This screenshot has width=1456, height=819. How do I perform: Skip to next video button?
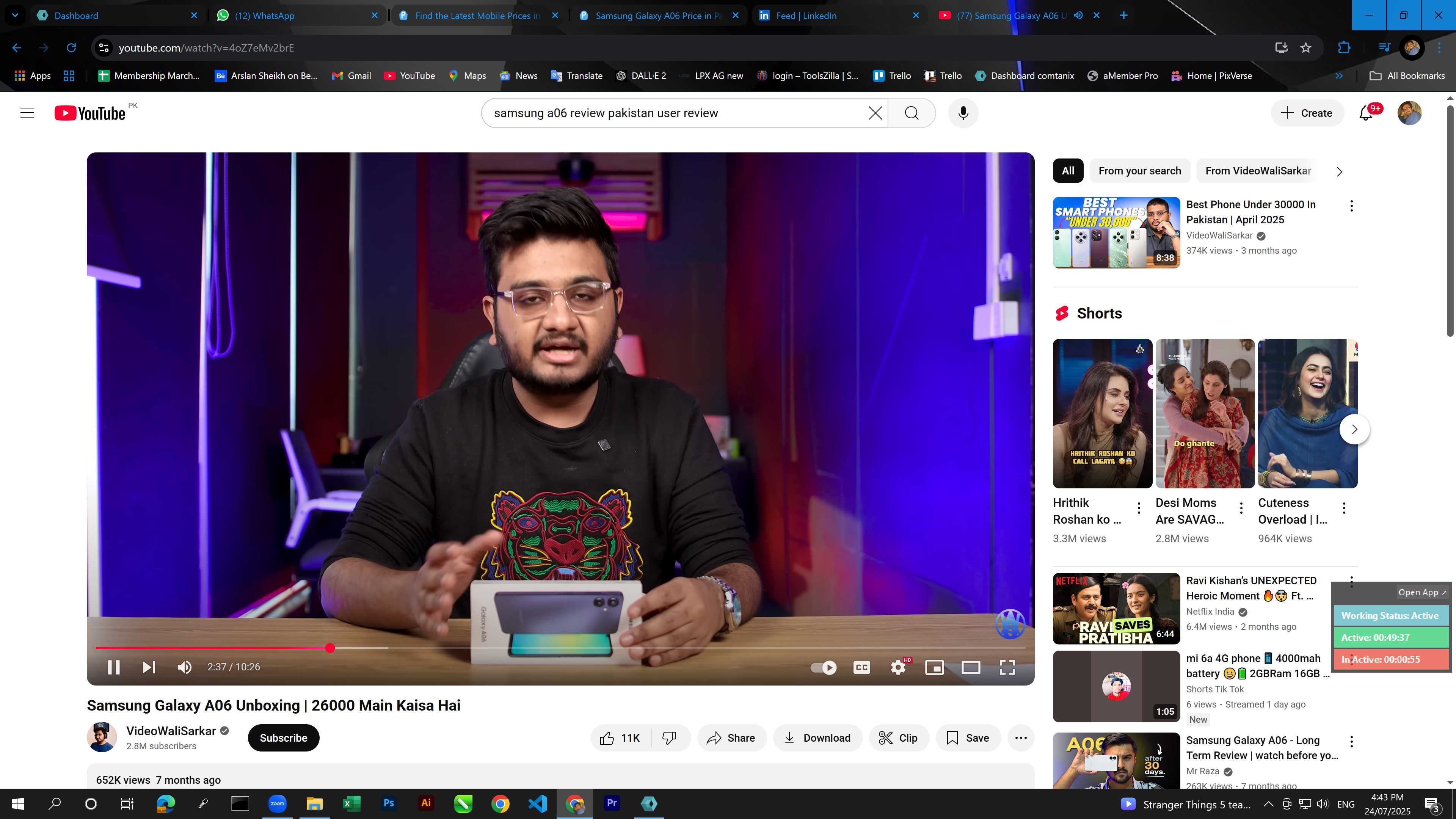pos(149,667)
